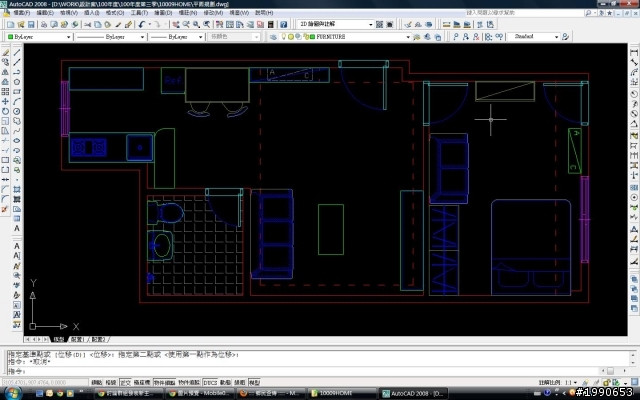Select the Ellipse draw tool
The width and height of the screenshot is (640, 400).
pyautogui.click(x=17, y=140)
